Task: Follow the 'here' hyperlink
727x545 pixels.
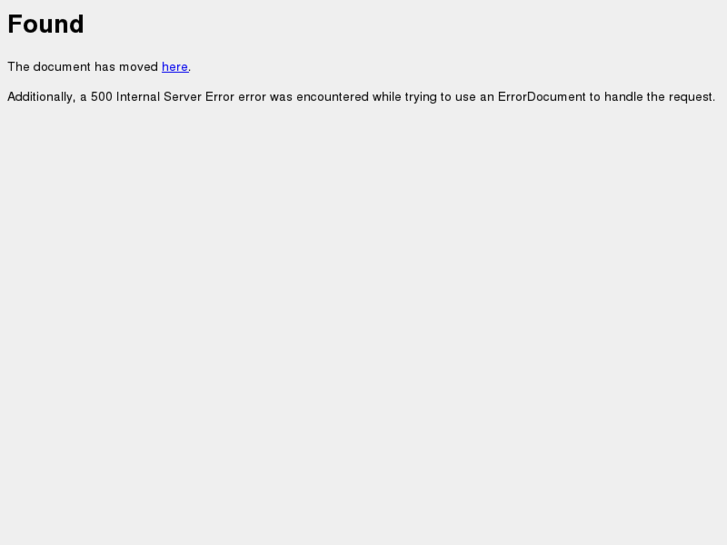Action: 175,67
